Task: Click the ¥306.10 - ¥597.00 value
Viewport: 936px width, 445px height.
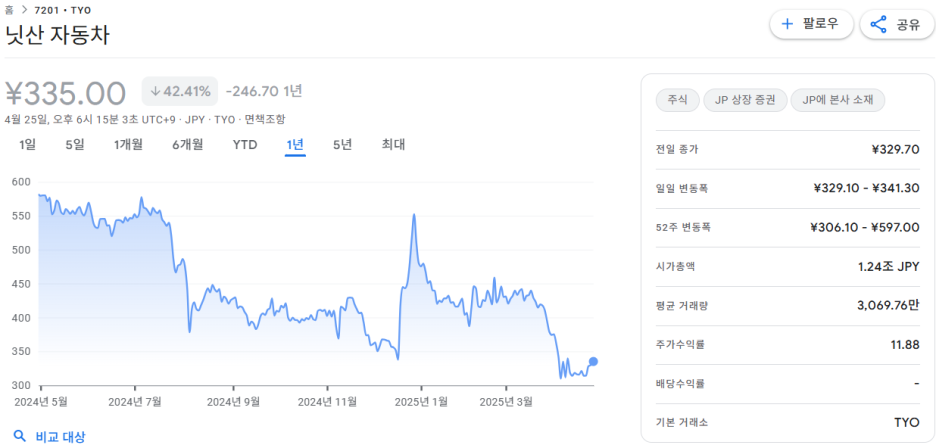Action: tap(865, 227)
